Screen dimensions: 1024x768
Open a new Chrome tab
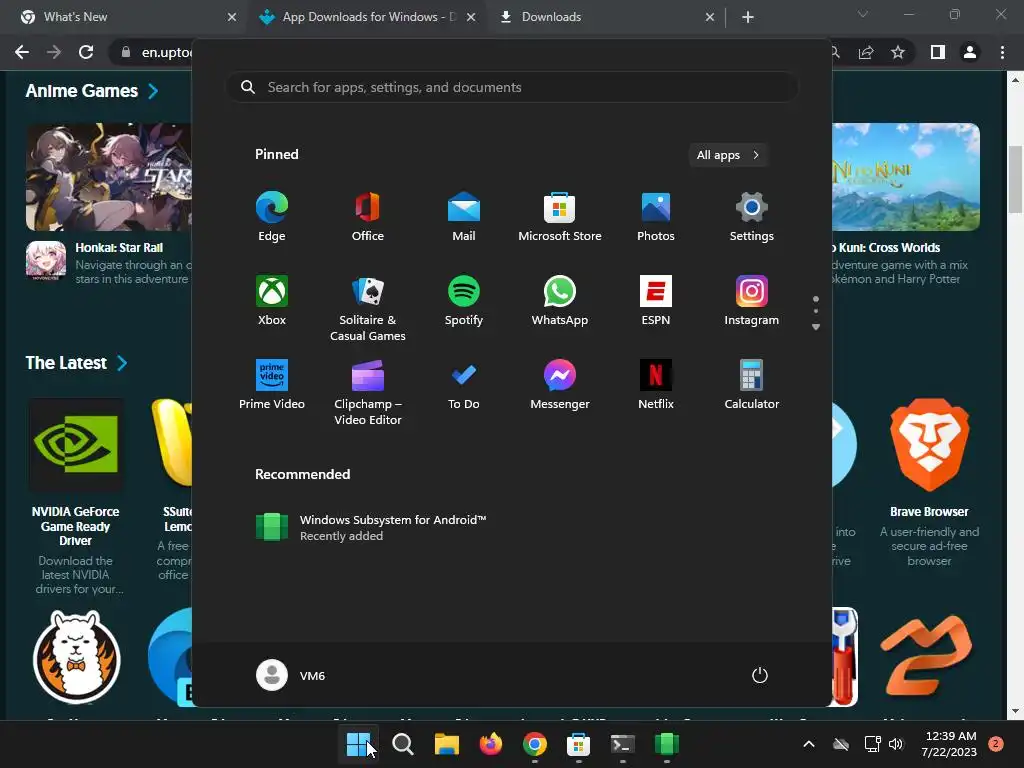pos(748,17)
